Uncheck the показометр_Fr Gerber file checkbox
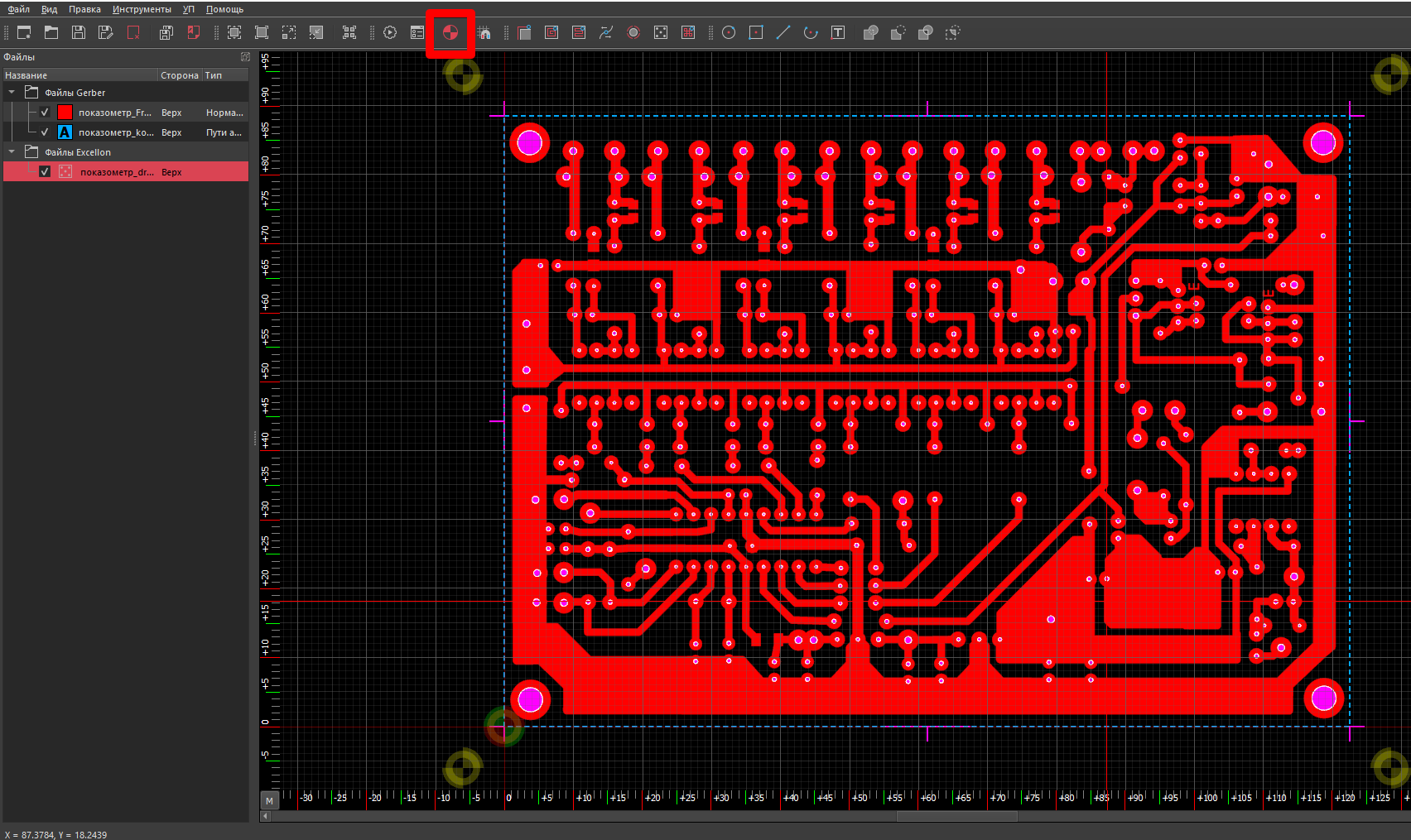The image size is (1411, 840). click(45, 113)
